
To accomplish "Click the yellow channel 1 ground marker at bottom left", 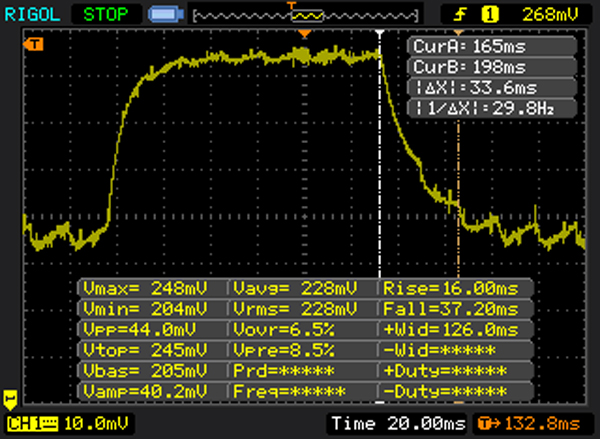I will click(x=10, y=400).
